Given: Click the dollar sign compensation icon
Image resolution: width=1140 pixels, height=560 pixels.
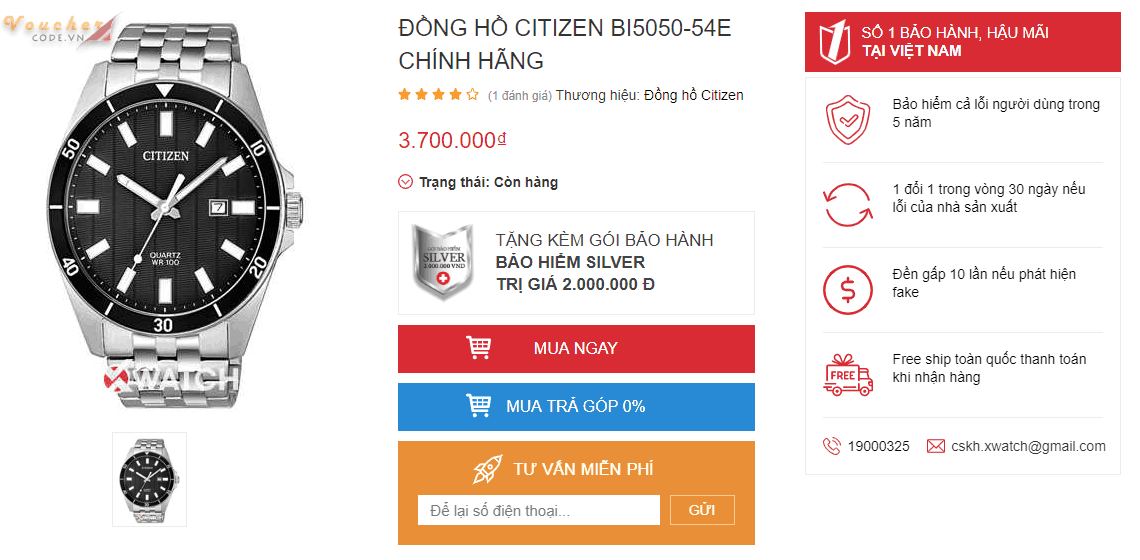Looking at the screenshot, I should pos(847,290).
